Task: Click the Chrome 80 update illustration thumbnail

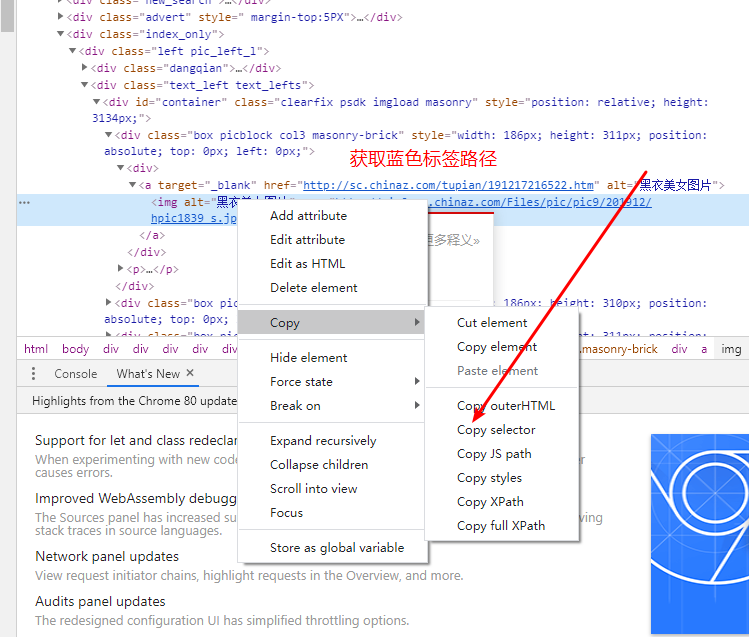Action: point(699,533)
